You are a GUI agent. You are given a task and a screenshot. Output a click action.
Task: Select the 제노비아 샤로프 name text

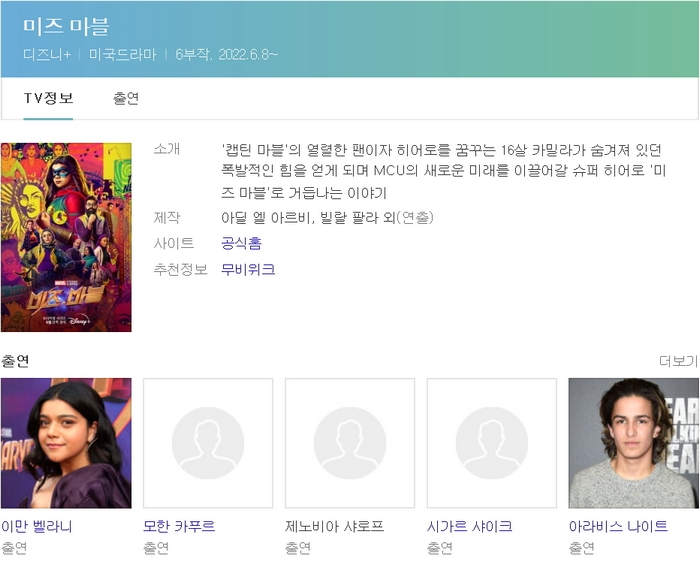pyautogui.click(x=334, y=526)
